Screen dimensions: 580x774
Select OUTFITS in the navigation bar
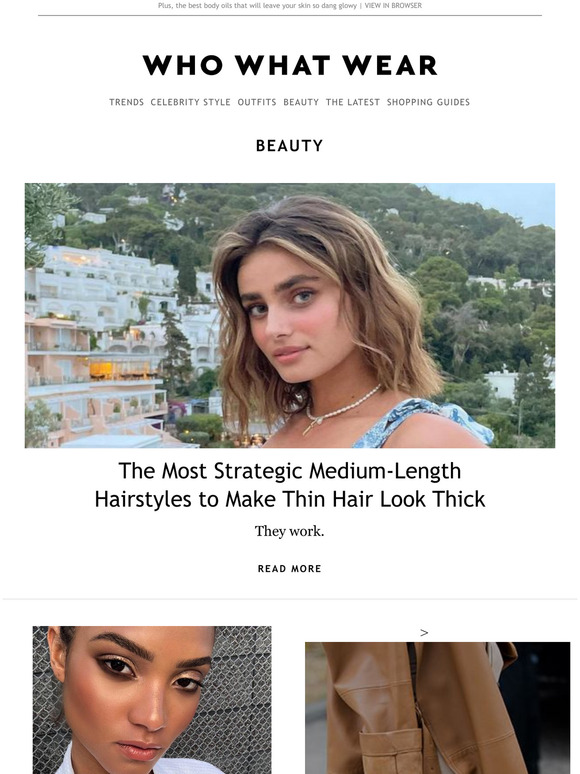[x=257, y=102]
